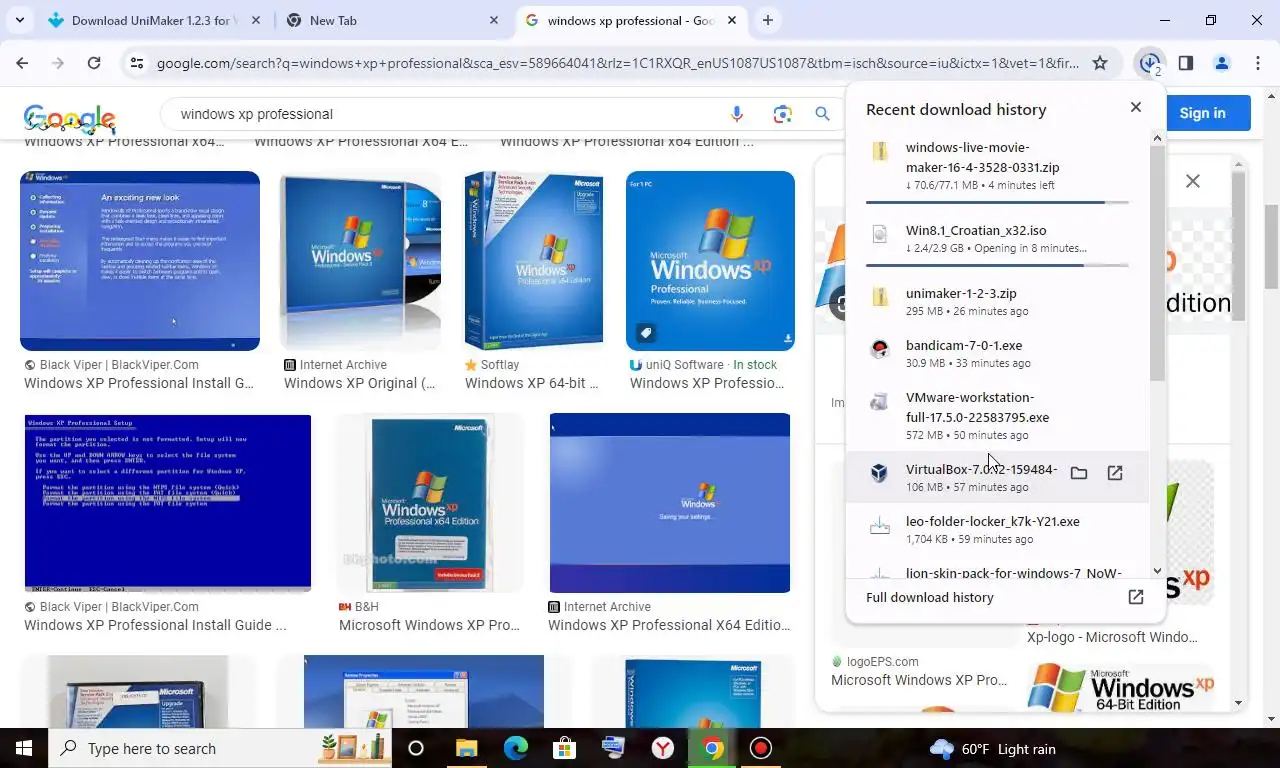This screenshot has width=1280, height=768.
Task: Open VirtualBox download with external icon
Action: [x=1115, y=473]
